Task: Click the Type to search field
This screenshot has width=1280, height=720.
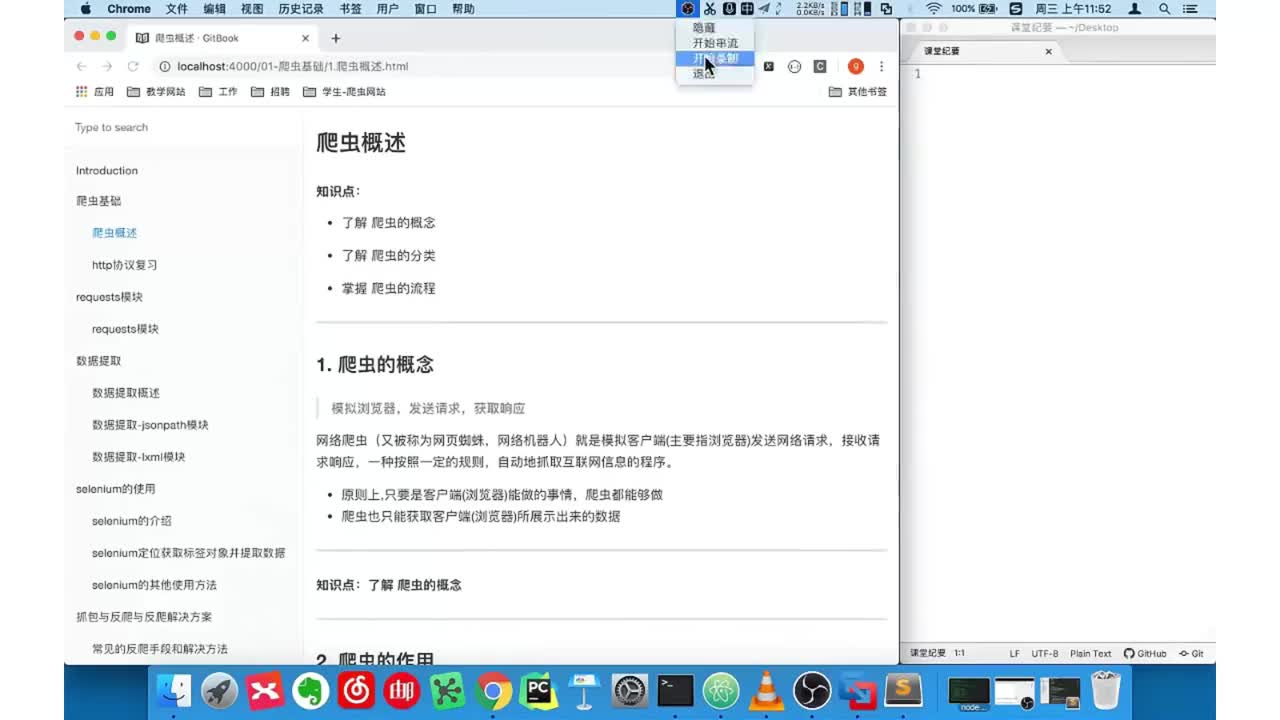Action: [x=183, y=127]
